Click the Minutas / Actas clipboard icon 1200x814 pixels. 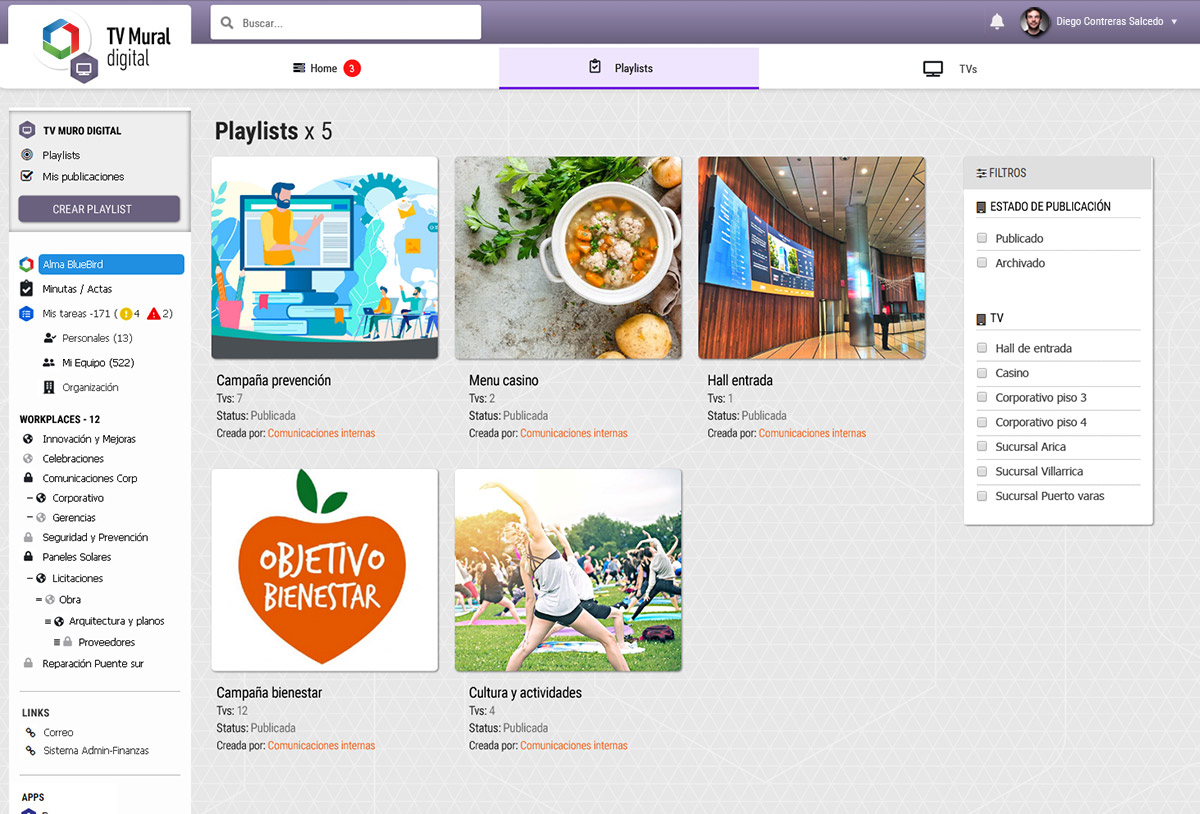[x=27, y=289]
